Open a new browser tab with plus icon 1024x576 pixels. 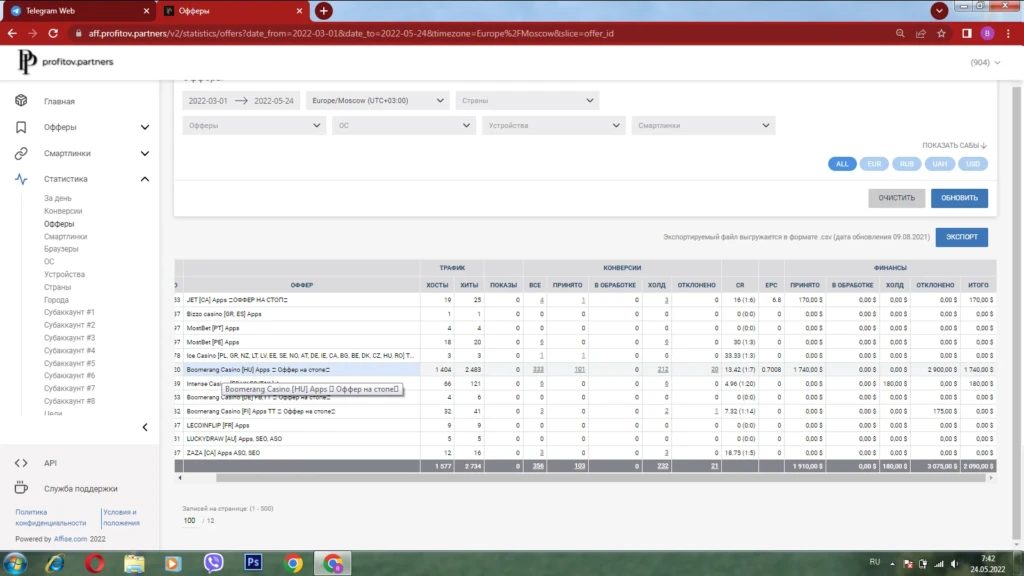323,10
